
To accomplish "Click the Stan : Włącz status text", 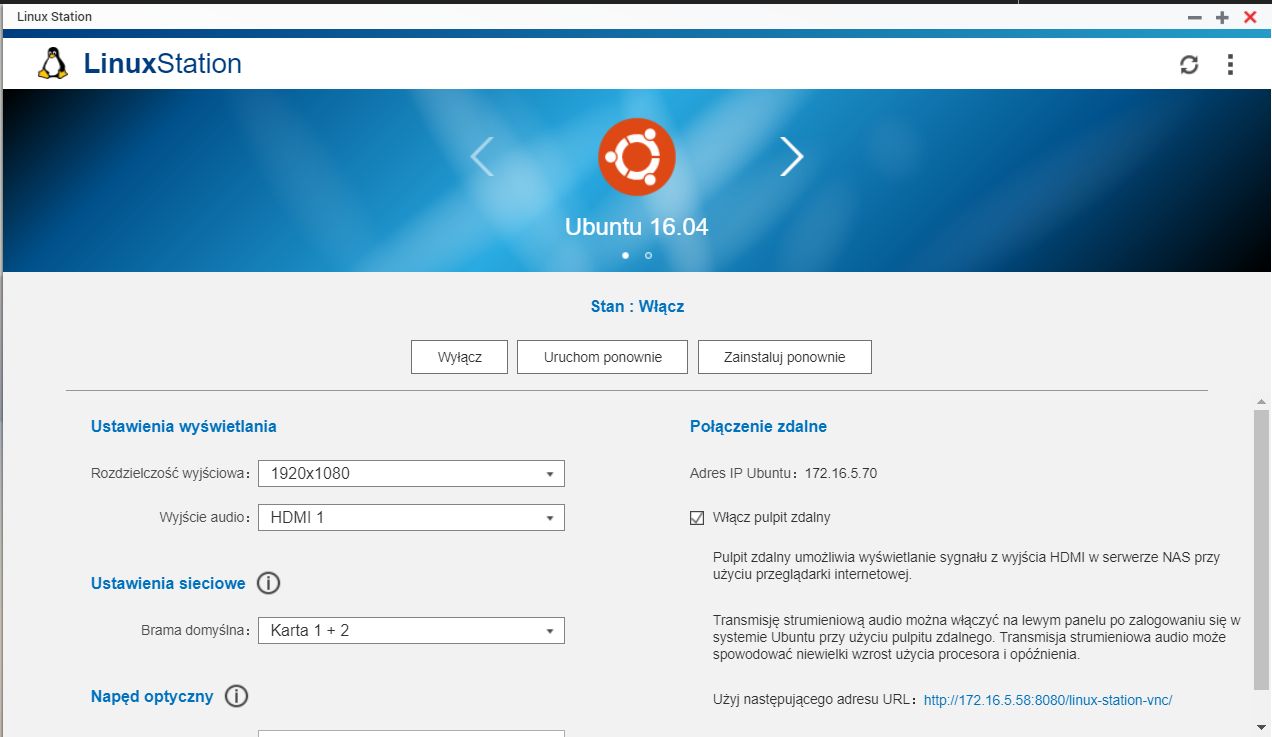I will pyautogui.click(x=637, y=306).
